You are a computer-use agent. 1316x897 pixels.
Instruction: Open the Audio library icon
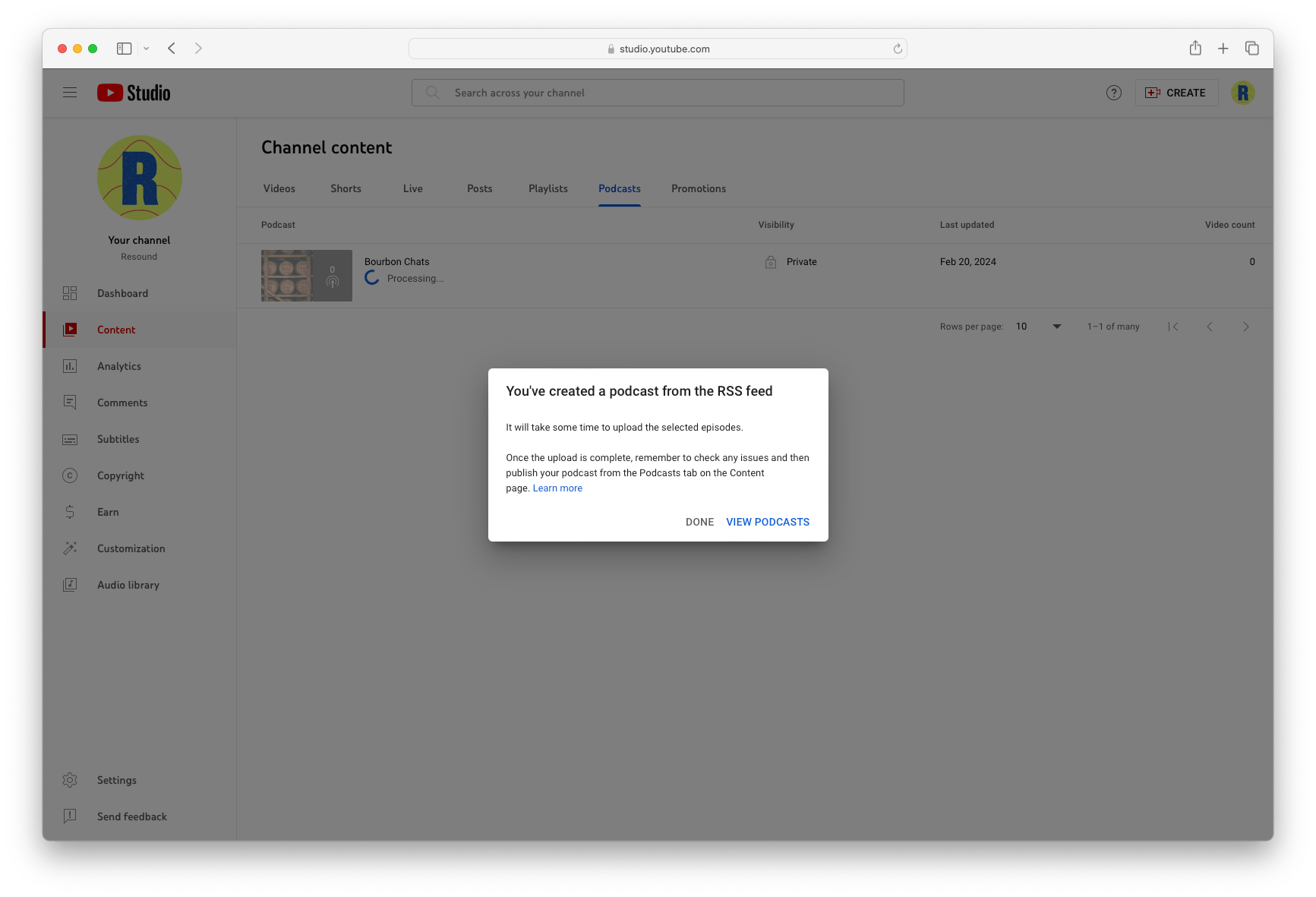point(70,585)
